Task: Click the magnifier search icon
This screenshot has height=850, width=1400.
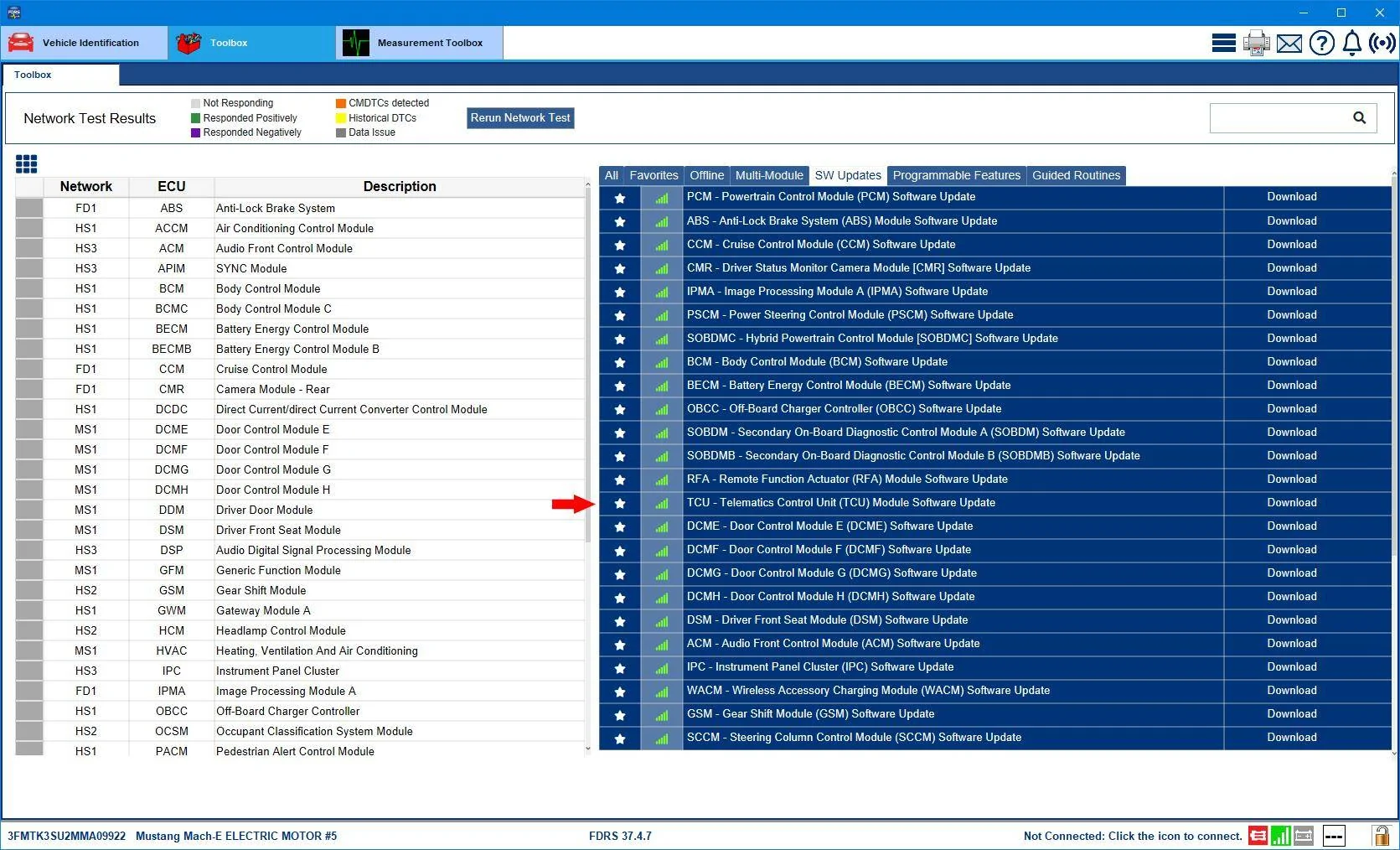Action: 1360,118
